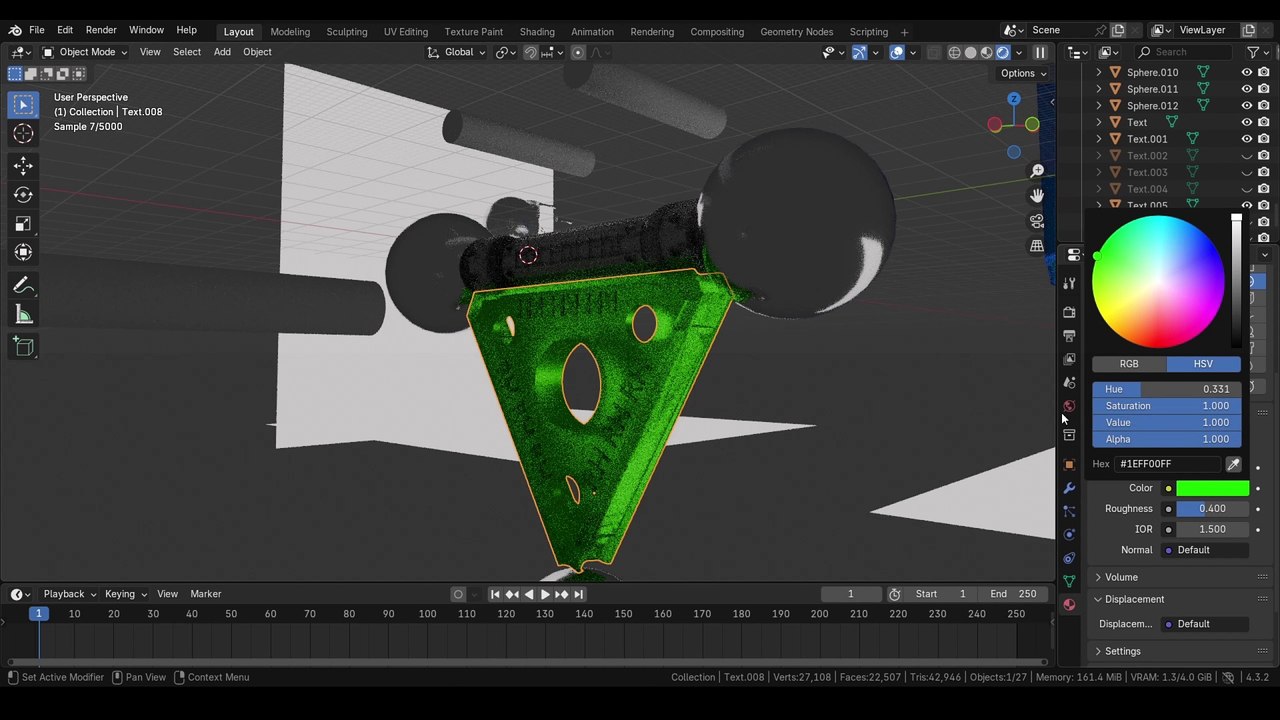Select the Select Box tool
Screen dimensions: 1280x720
[x=24, y=105]
